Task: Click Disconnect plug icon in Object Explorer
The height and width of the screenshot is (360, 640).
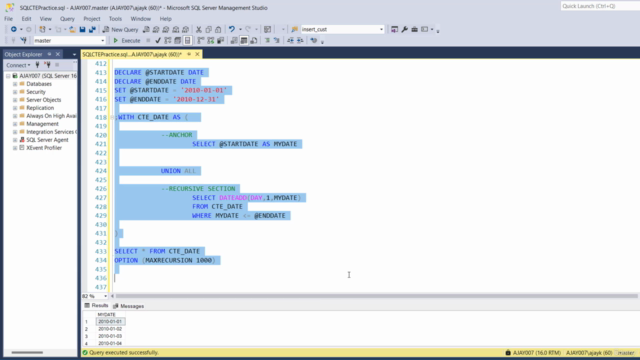Action: click(x=47, y=65)
